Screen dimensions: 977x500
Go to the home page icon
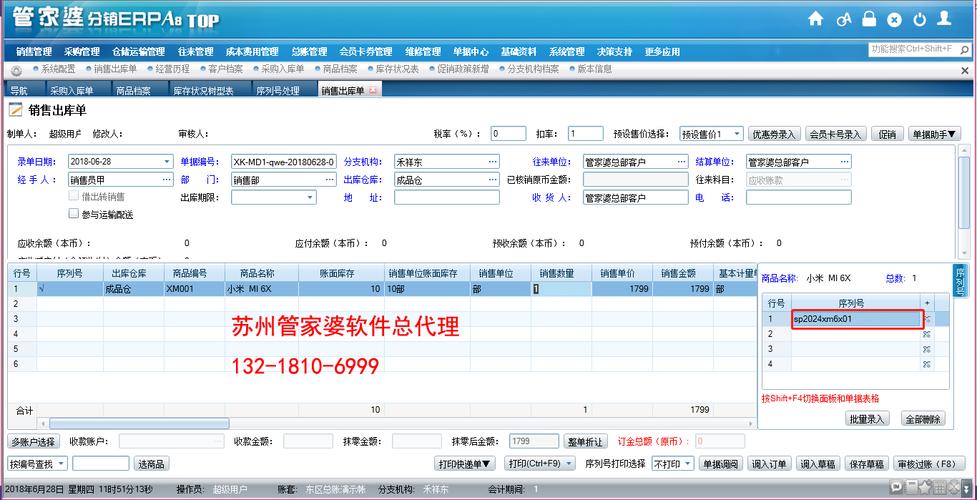(815, 19)
